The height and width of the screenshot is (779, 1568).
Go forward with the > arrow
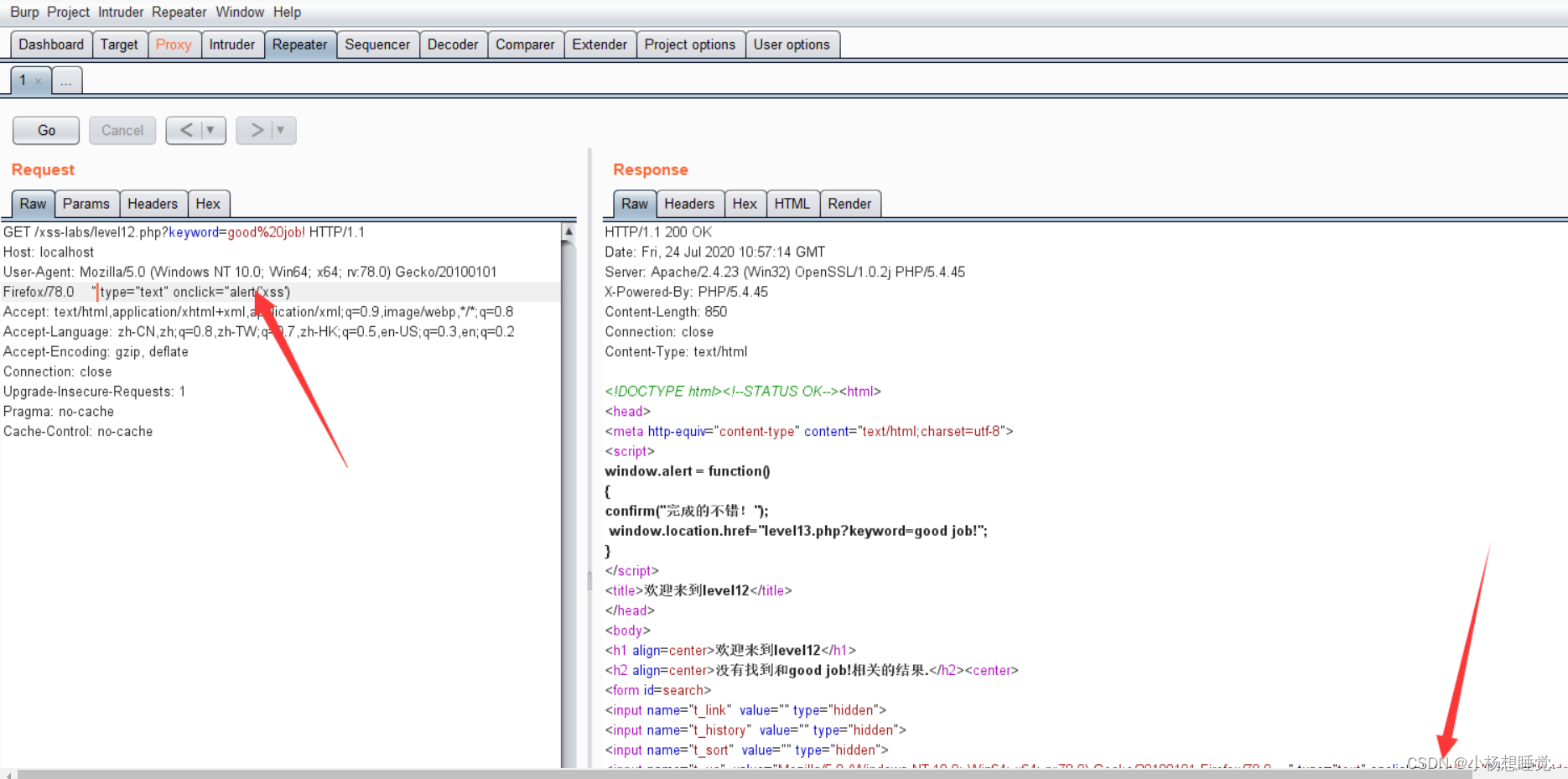(256, 130)
